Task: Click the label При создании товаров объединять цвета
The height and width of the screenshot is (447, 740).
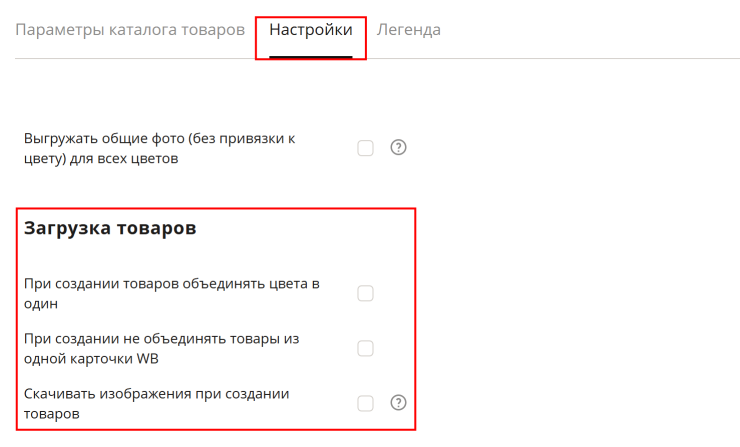Action: [x=172, y=294]
